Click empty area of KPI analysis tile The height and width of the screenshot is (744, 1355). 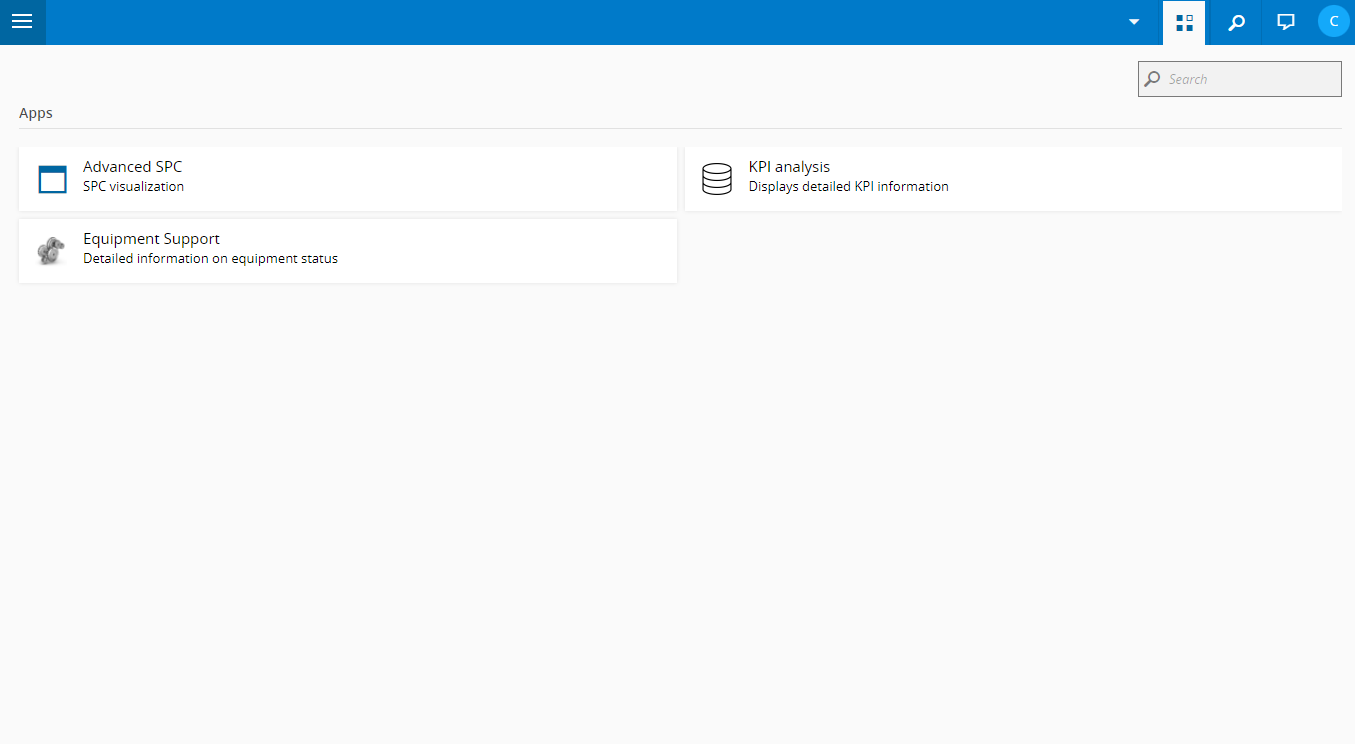coord(1150,179)
